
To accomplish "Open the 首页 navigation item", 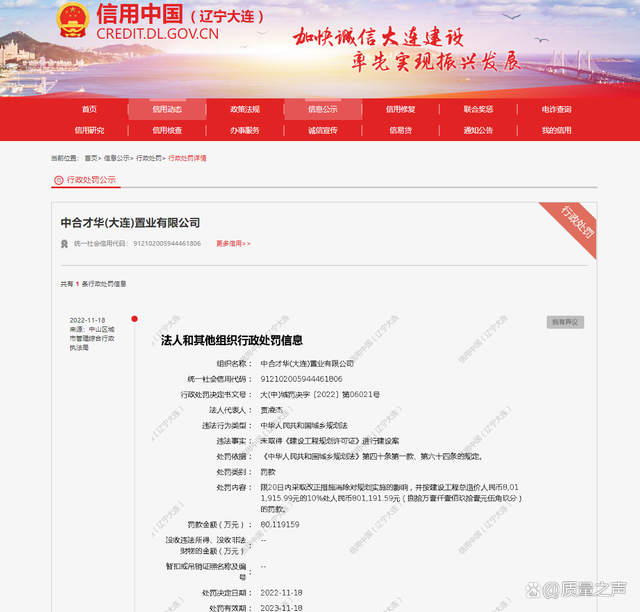I will [89, 109].
